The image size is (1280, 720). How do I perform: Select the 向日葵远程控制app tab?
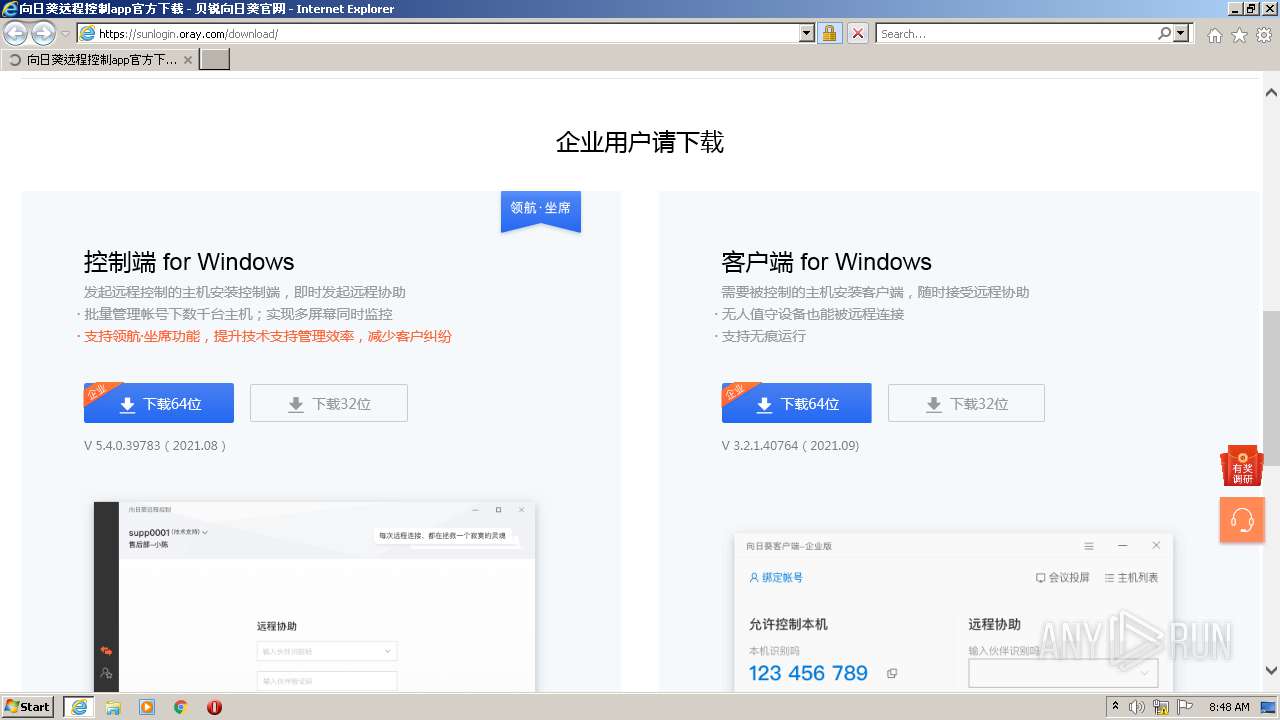98,59
